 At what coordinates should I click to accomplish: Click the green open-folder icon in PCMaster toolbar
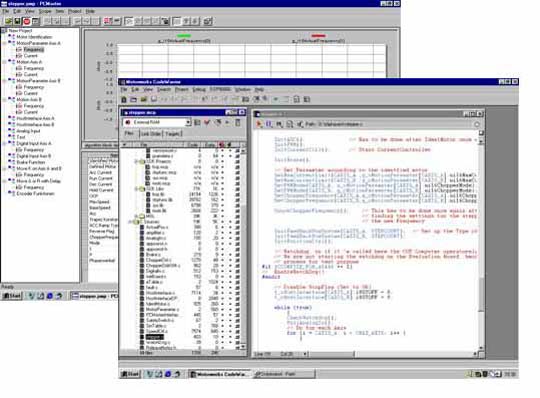pos(8,21)
